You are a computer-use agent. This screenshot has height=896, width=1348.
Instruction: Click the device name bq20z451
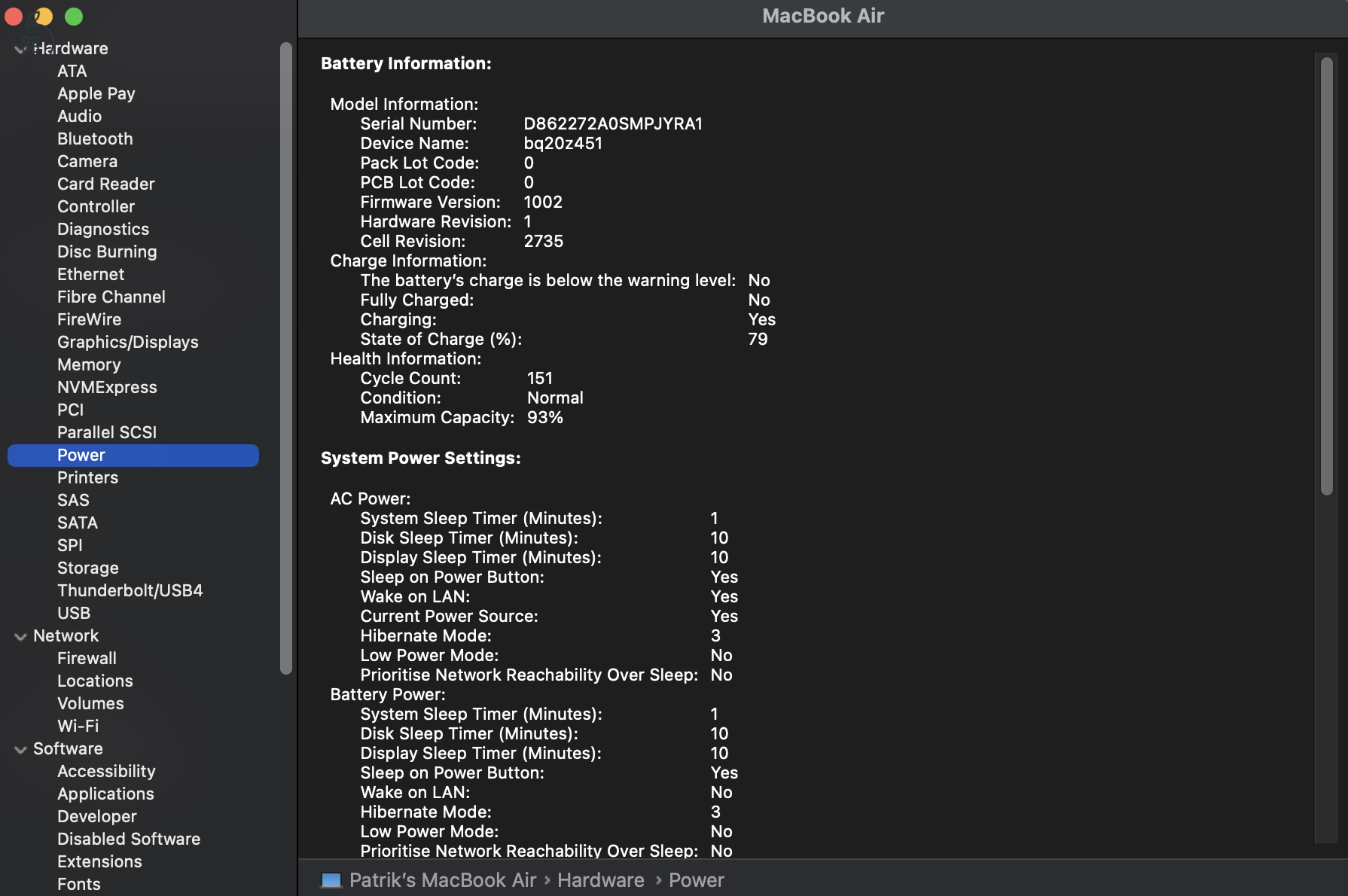coord(563,143)
